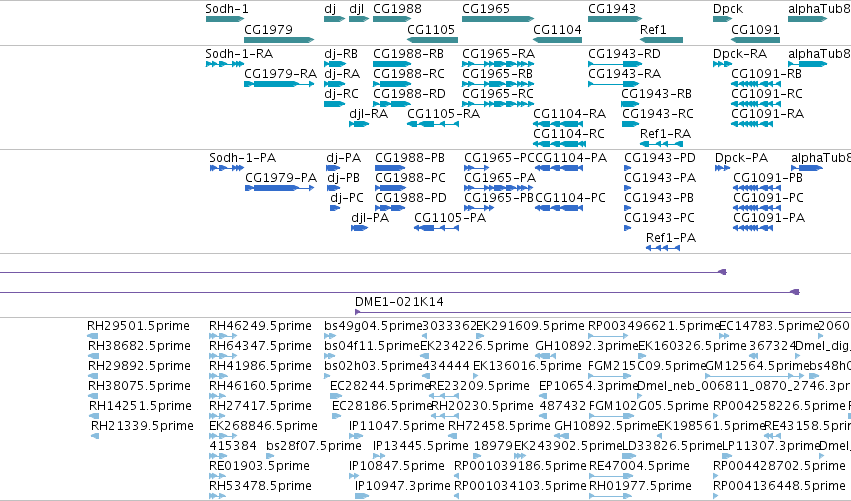
Task: Select the CG1943-RD transcript
Action: click(614, 64)
